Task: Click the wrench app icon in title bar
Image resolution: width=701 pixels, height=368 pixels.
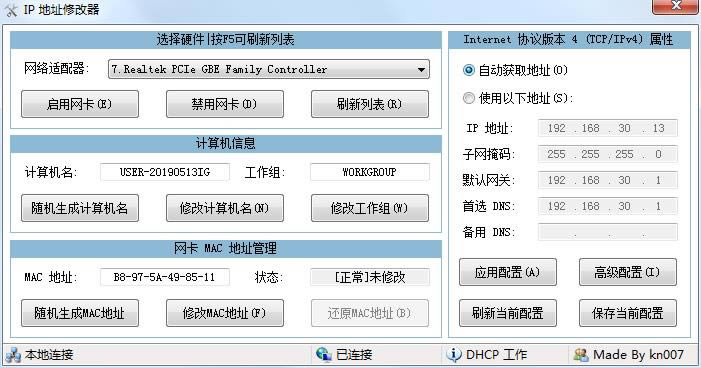Action: pyautogui.click(x=11, y=10)
